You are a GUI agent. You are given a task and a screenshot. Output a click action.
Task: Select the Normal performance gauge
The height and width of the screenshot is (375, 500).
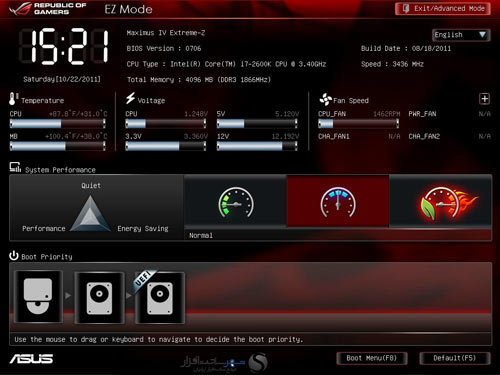tap(236, 202)
